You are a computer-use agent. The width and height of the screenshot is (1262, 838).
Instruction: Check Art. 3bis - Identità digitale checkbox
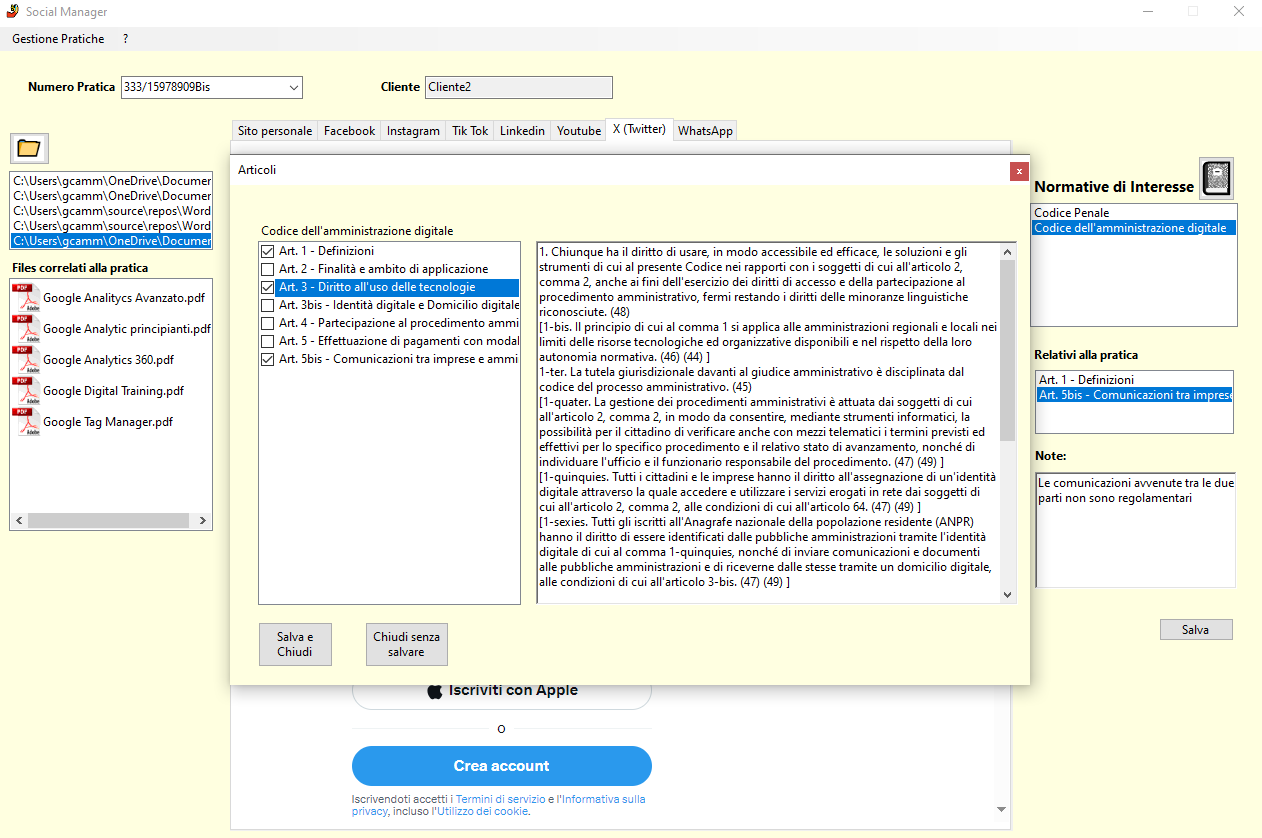click(267, 305)
